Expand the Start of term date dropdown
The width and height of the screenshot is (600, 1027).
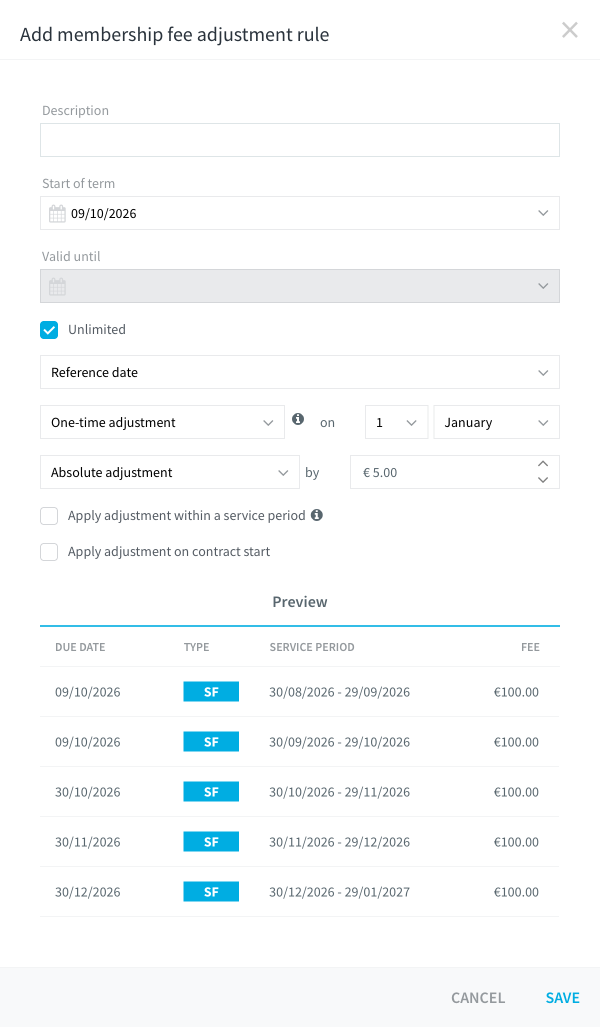(x=543, y=214)
